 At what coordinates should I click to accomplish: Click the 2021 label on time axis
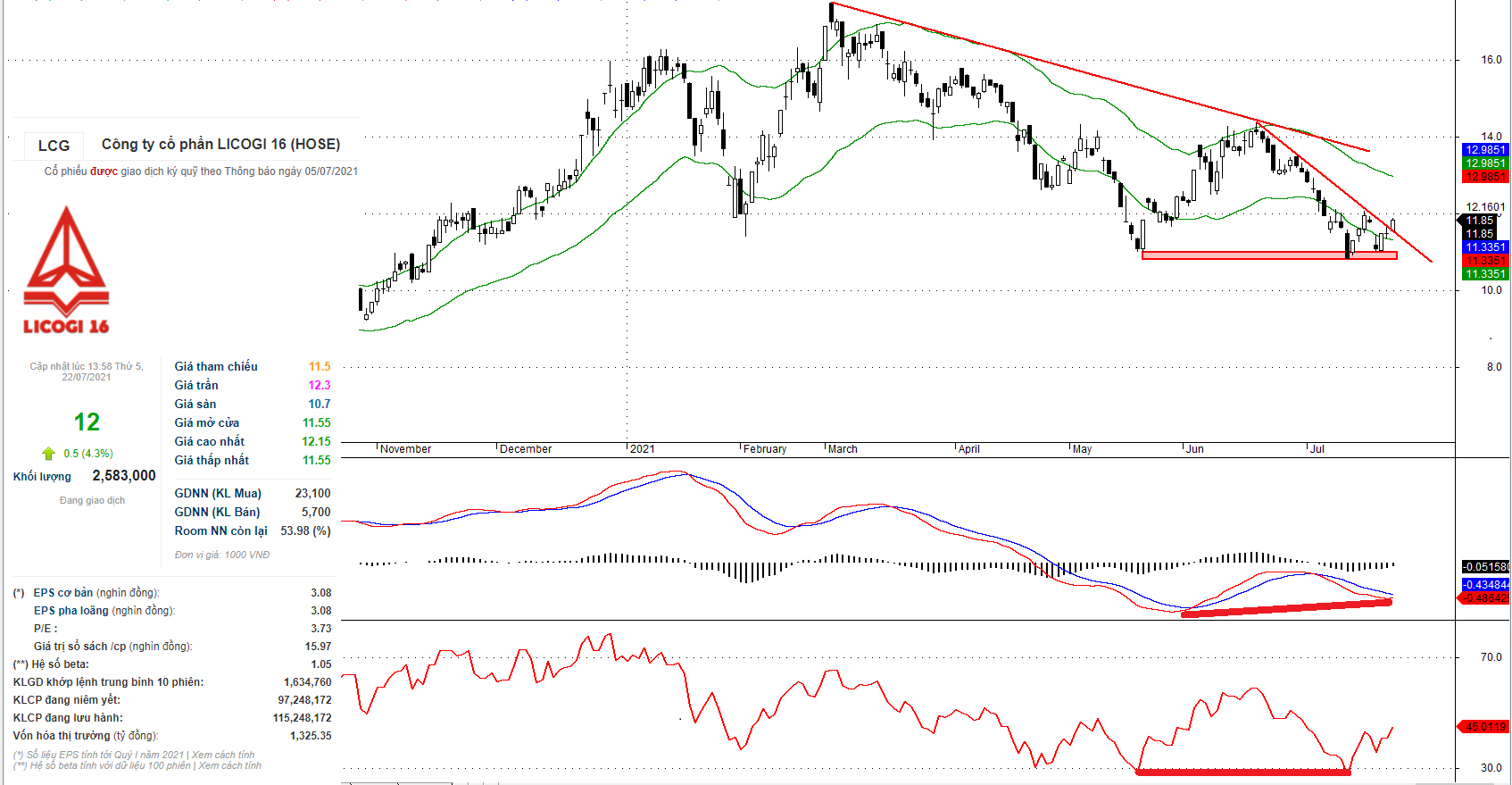[x=643, y=449]
